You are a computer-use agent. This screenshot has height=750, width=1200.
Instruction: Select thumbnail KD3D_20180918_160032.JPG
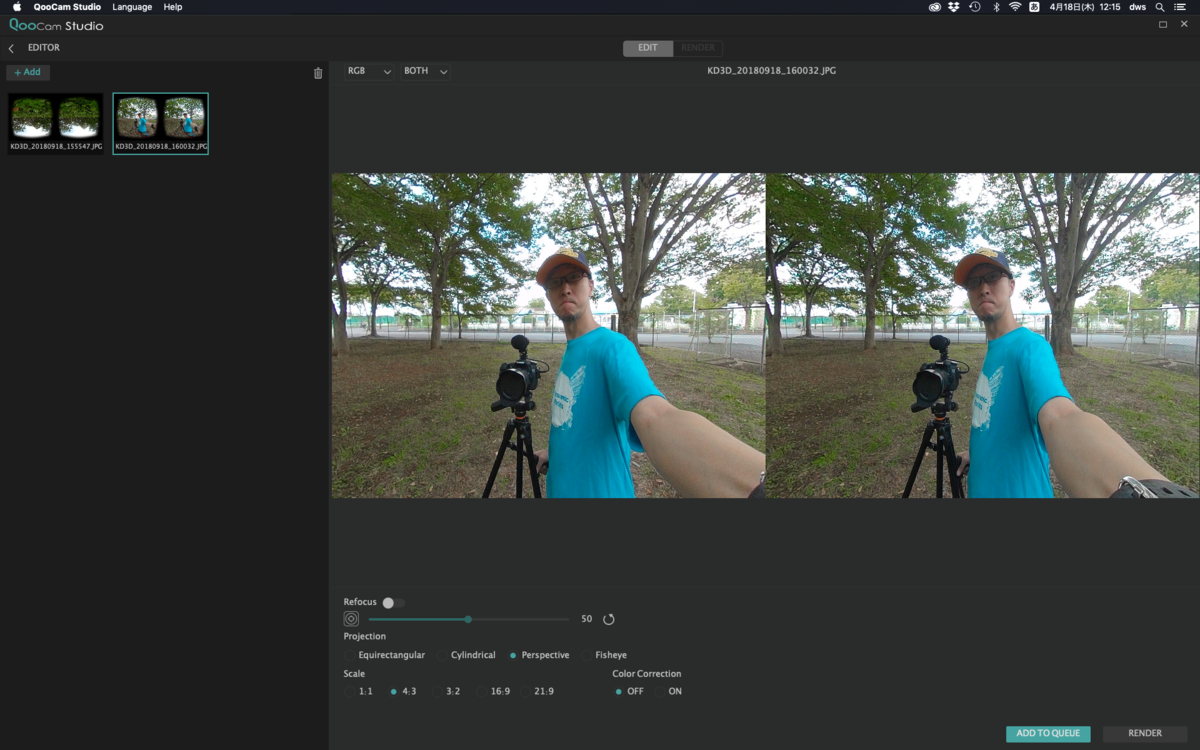(161, 124)
